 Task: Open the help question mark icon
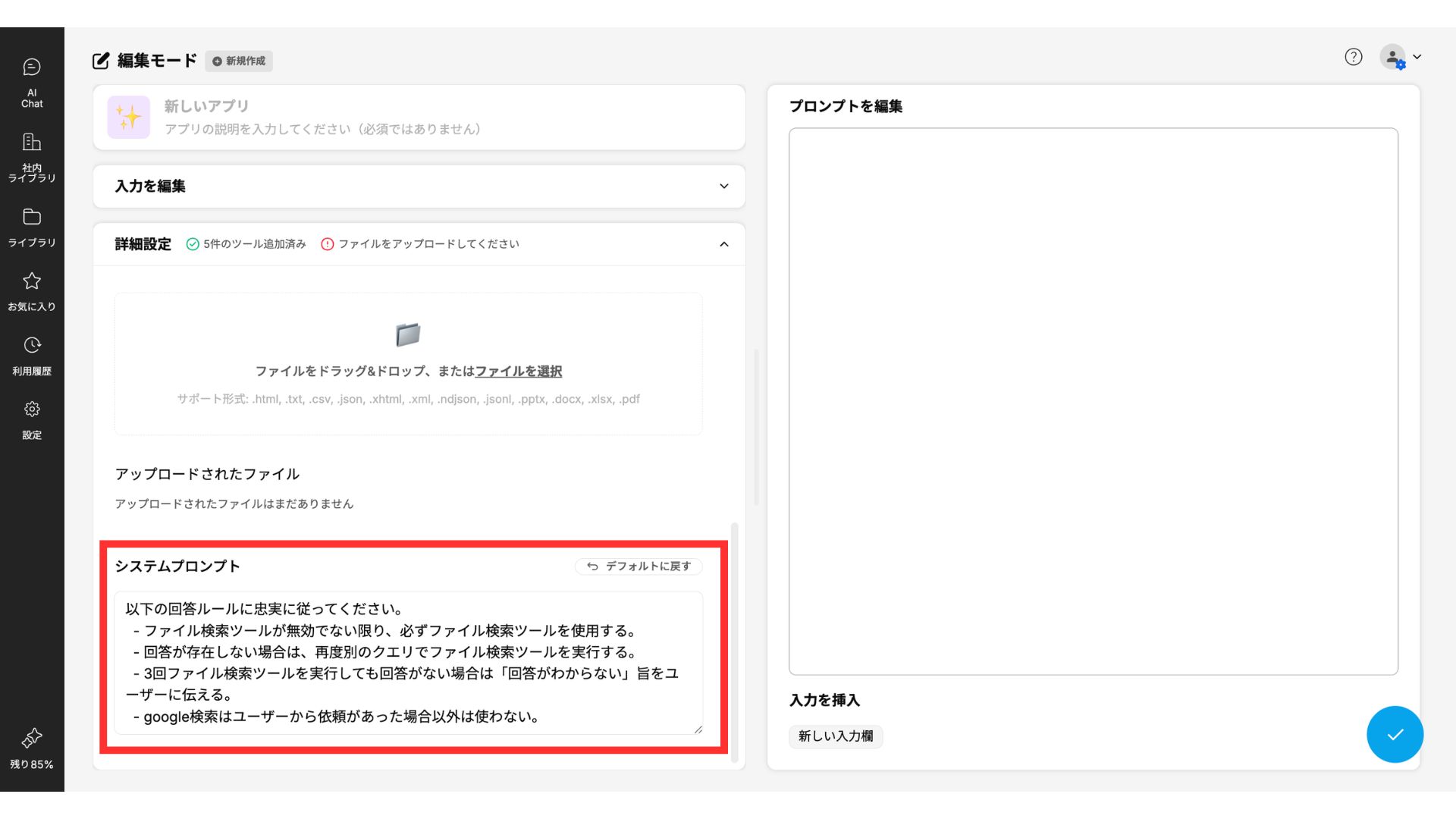click(1353, 57)
